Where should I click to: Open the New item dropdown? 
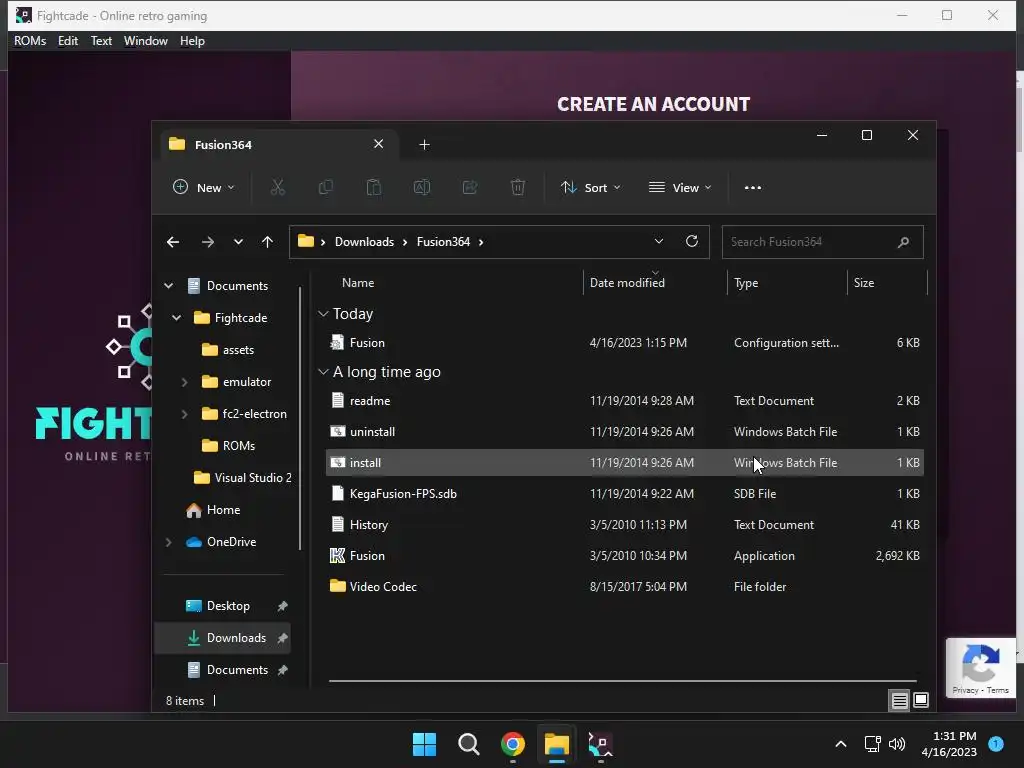tap(203, 187)
